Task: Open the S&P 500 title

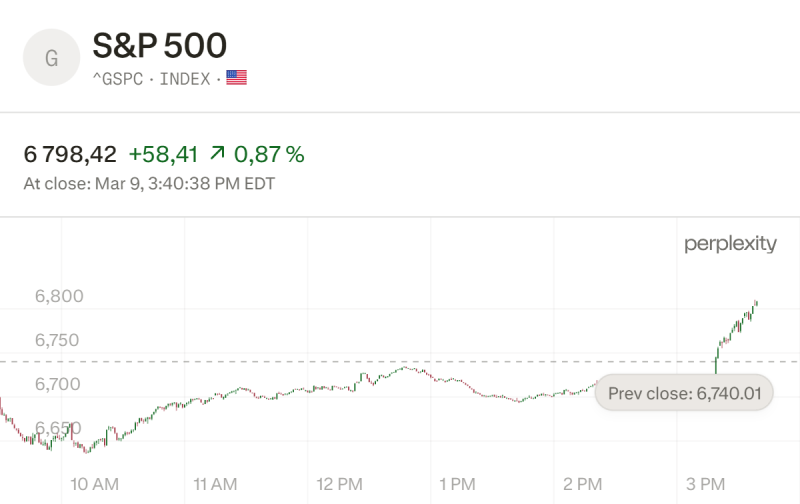Action: coord(160,46)
